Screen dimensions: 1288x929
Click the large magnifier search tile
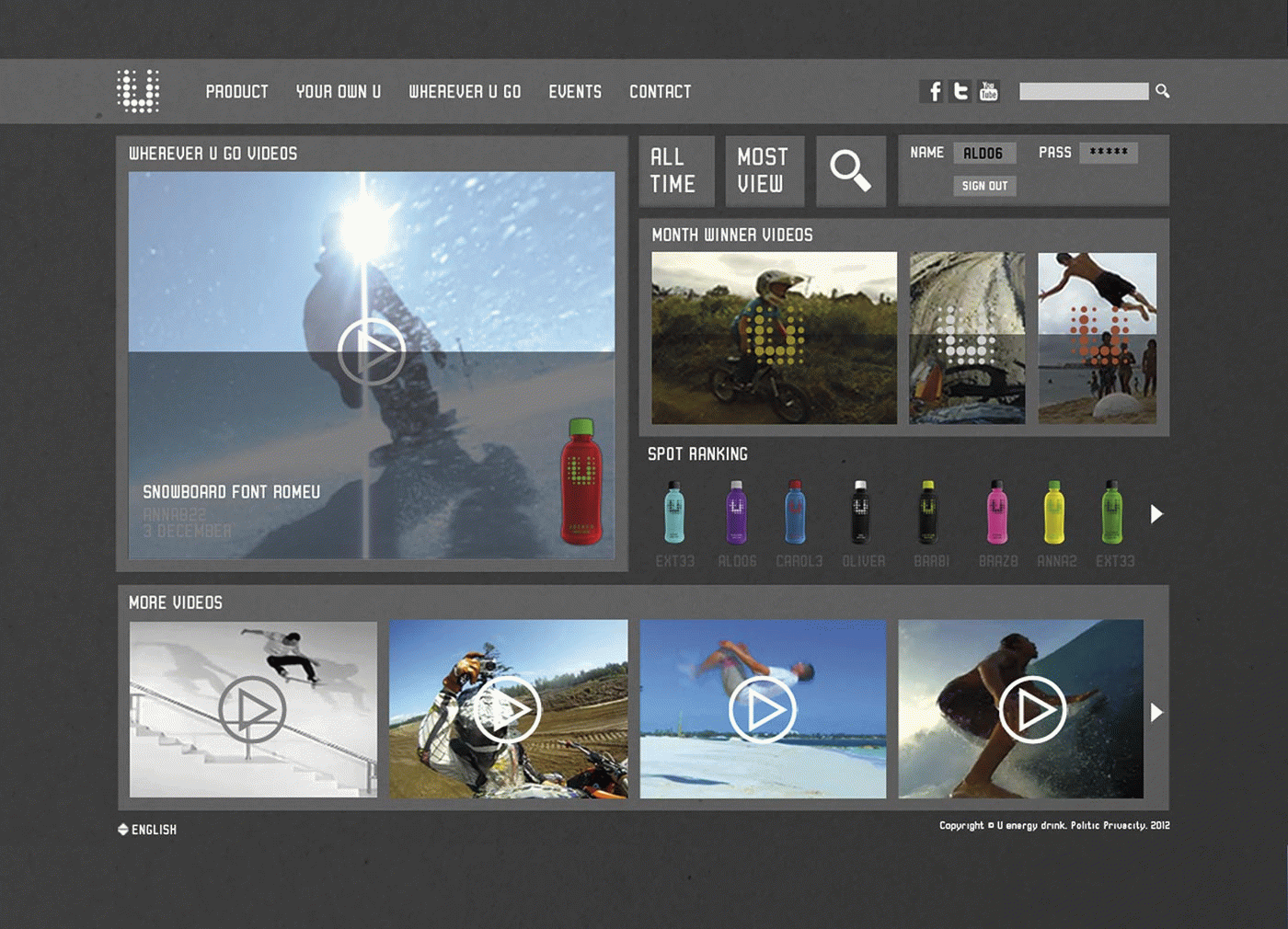click(850, 171)
